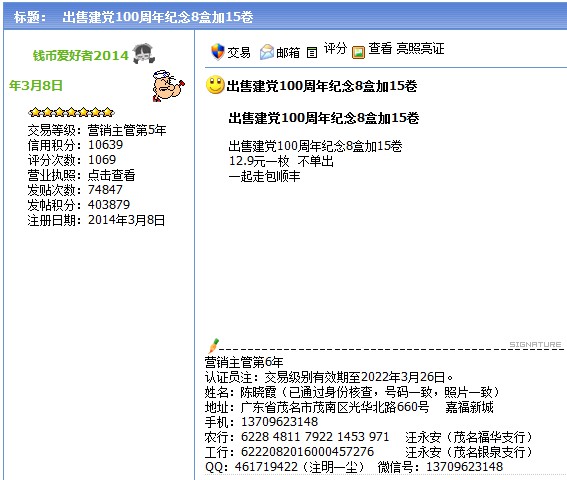Click the green date text 年3月8日
Image resolution: width=567 pixels, height=480 pixels.
[x=36, y=86]
